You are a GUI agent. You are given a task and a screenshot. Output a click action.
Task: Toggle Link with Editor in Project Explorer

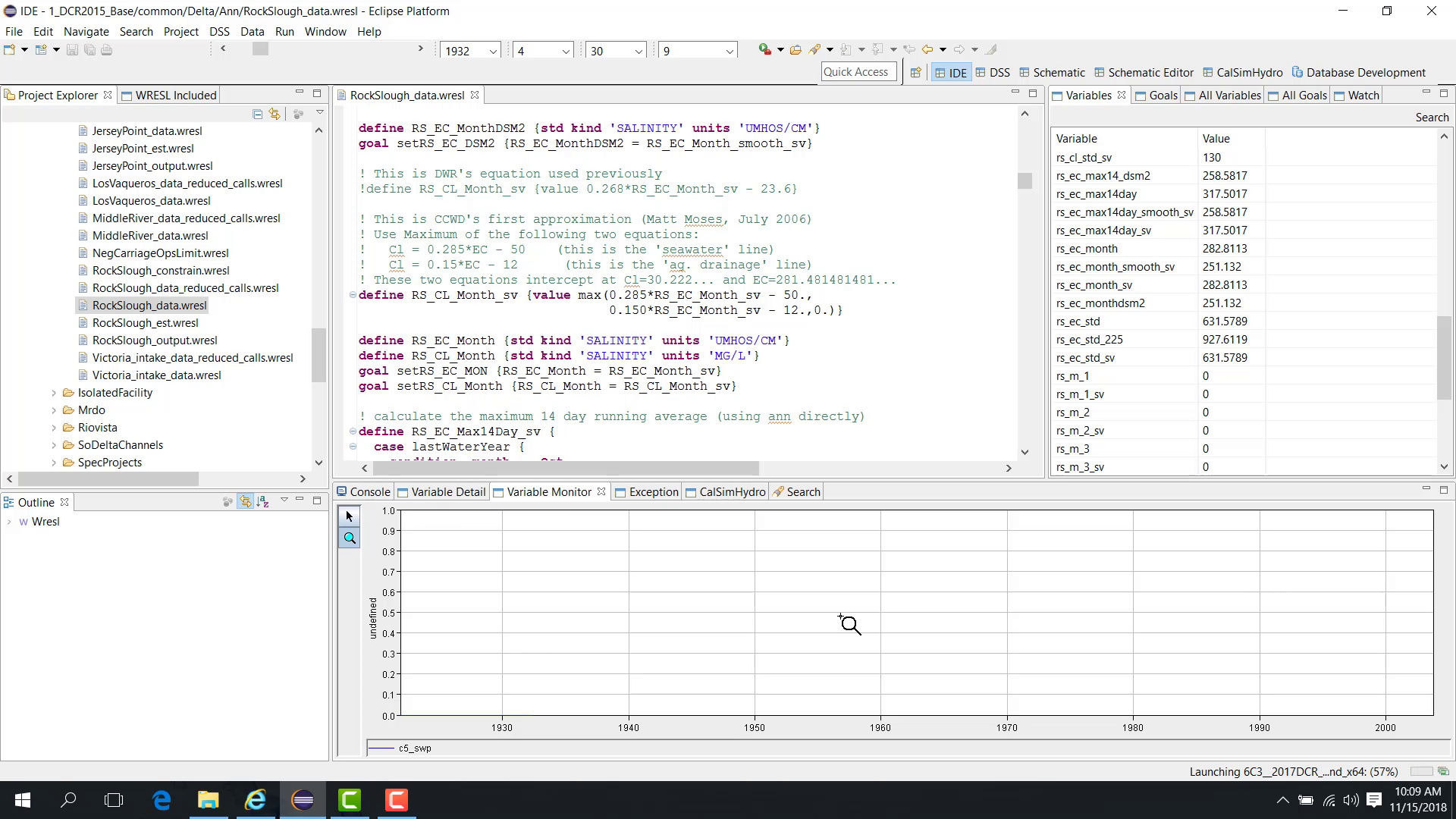click(275, 114)
